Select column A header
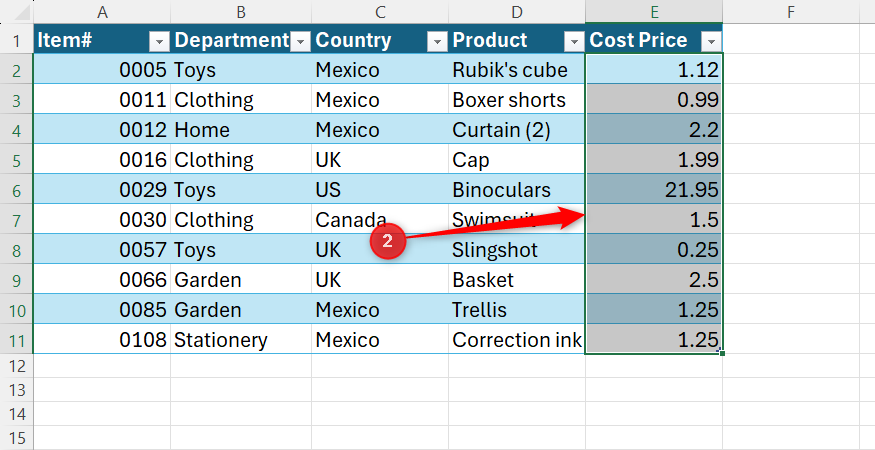875x450 pixels. pyautogui.click(x=102, y=12)
